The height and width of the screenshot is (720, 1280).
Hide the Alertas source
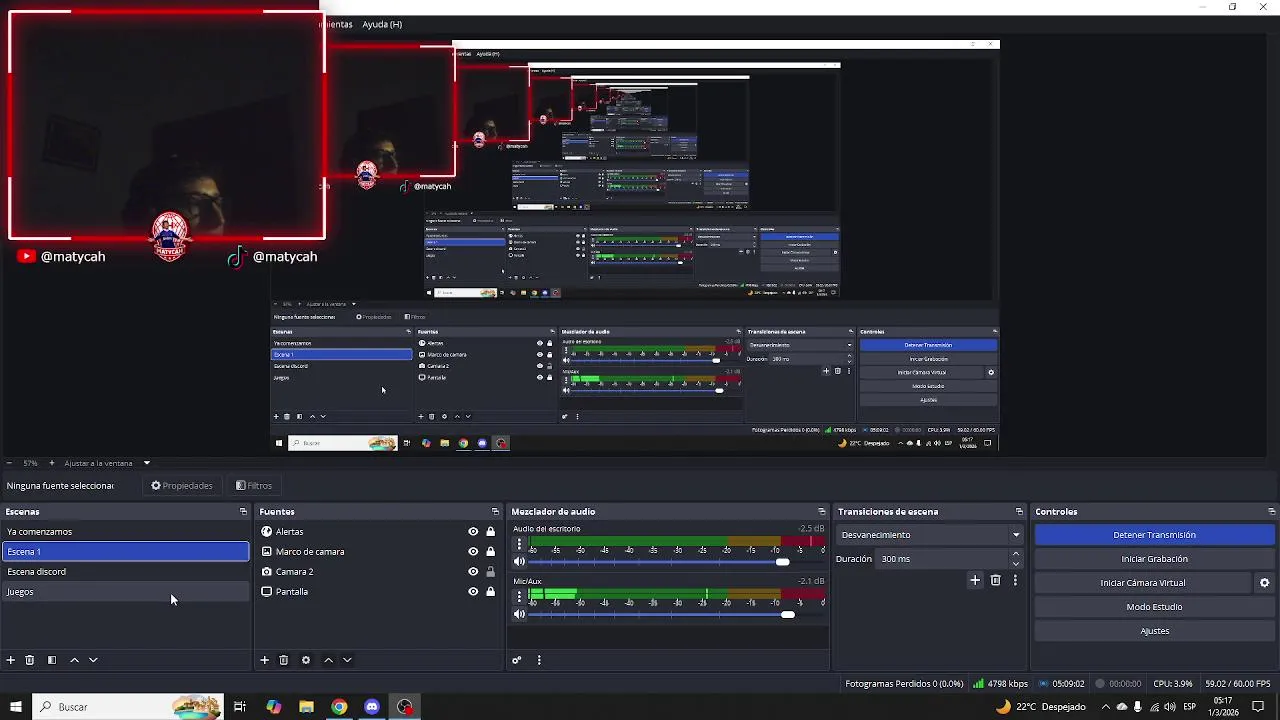point(473,532)
